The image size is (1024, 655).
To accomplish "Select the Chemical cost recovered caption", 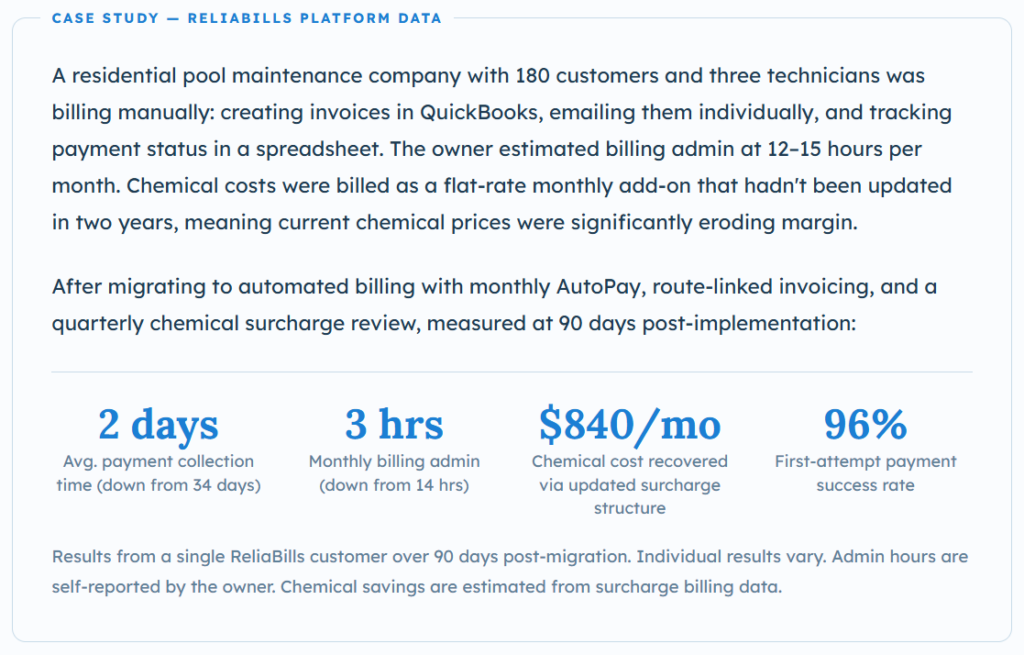I will 630,485.
